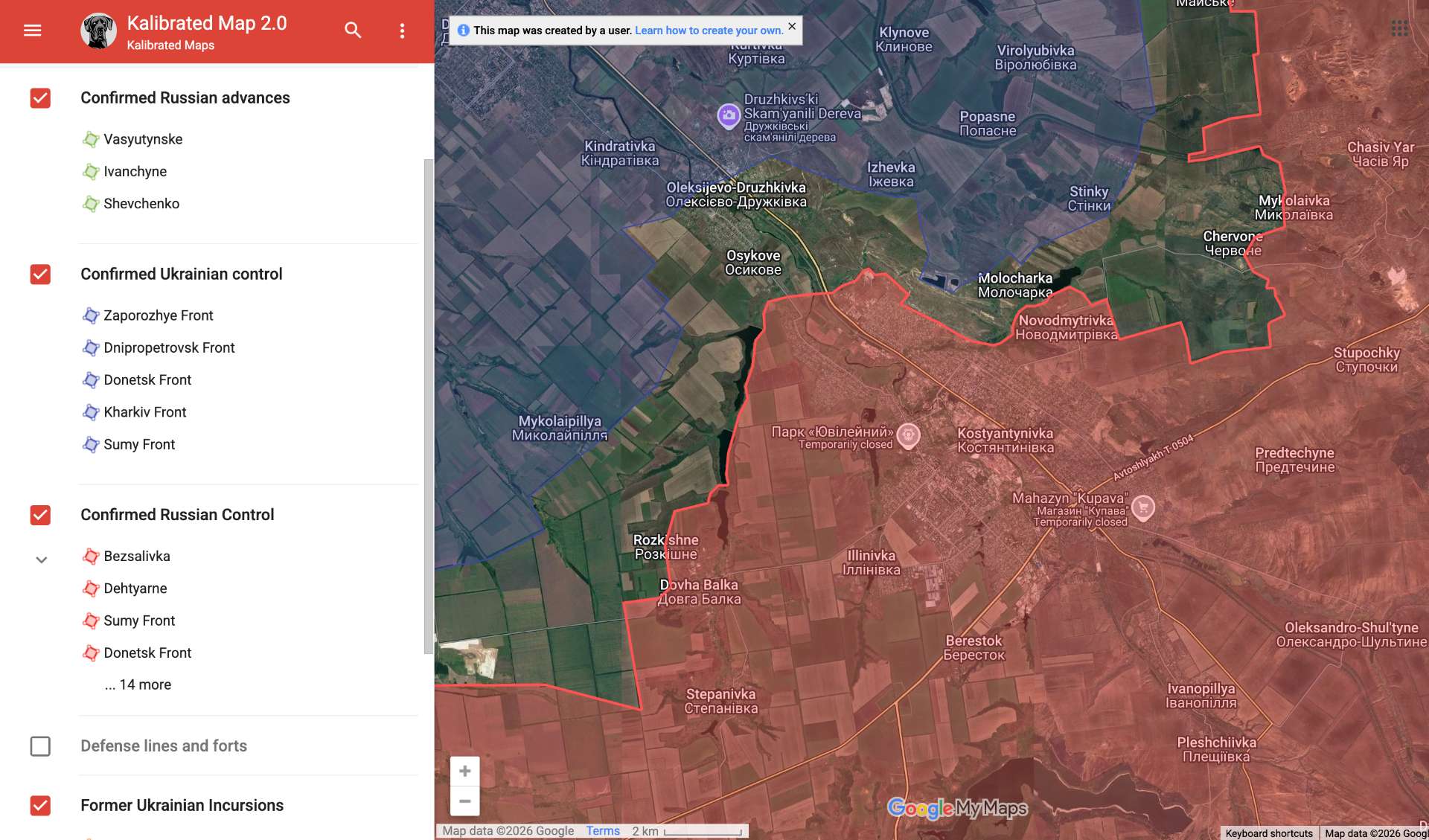The width and height of the screenshot is (1429, 840).
Task: Click the info icon in map notice
Action: point(463,31)
